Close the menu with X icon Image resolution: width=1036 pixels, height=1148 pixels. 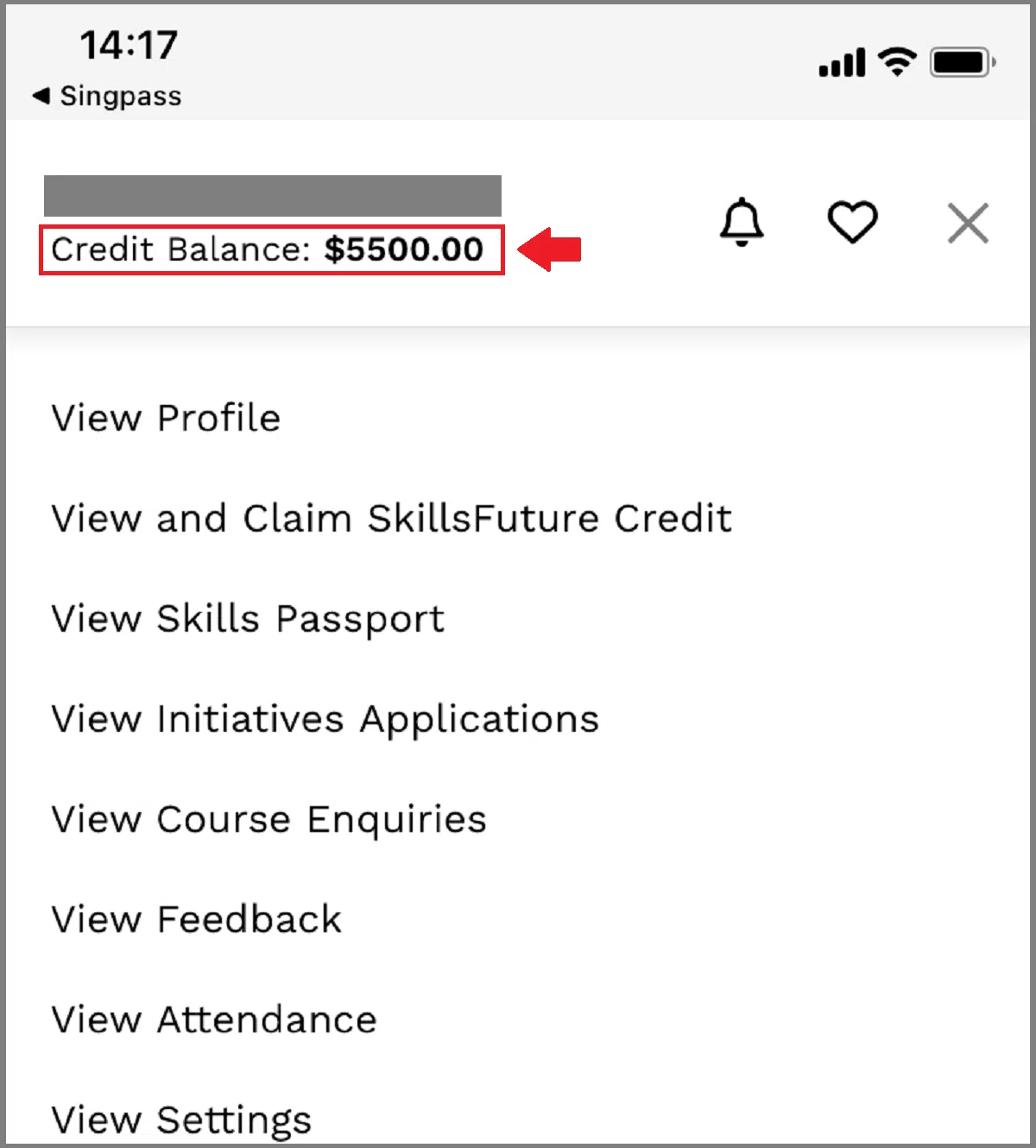click(968, 224)
